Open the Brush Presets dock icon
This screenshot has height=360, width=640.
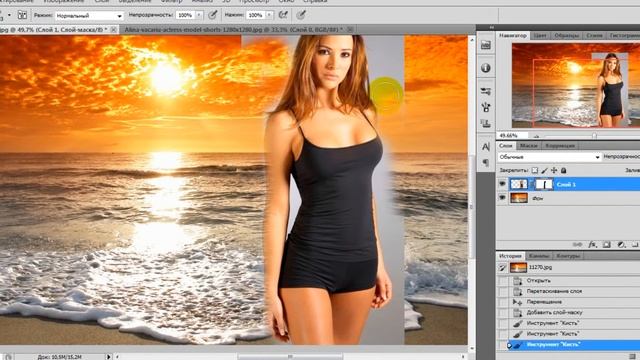[x=486, y=91]
